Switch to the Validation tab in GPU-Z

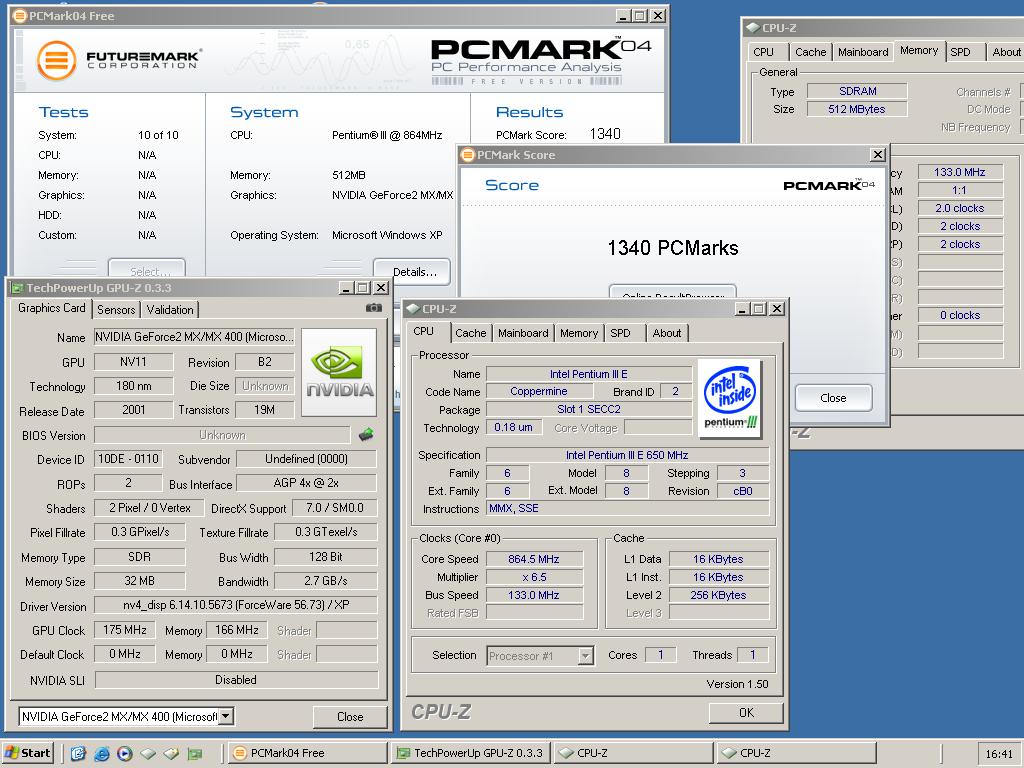tap(170, 310)
